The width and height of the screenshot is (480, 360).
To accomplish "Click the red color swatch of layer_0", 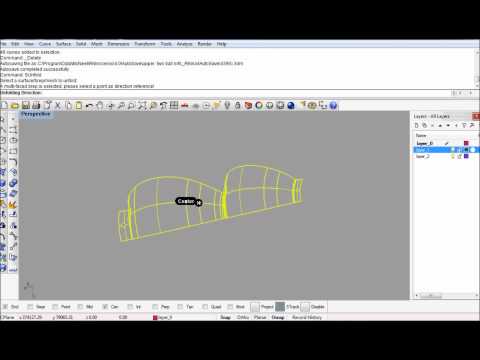I will 466,143.
